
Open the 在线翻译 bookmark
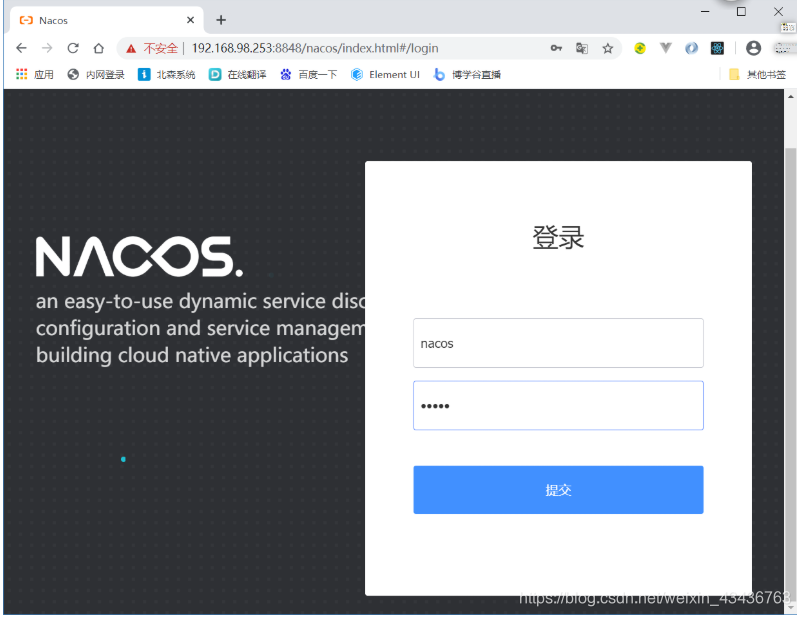[x=238, y=75]
